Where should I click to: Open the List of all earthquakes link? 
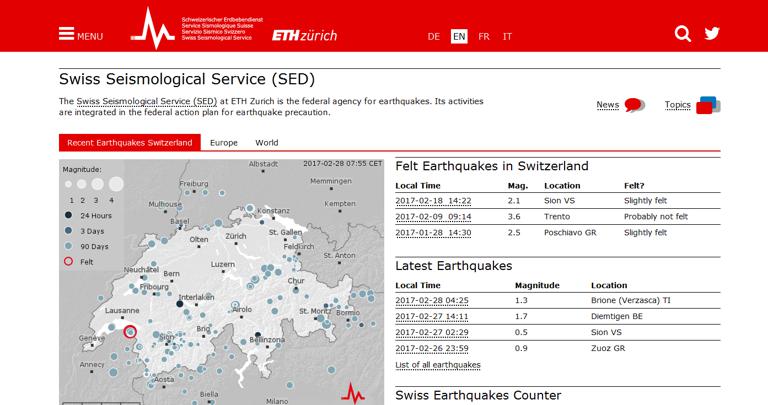[438, 365]
